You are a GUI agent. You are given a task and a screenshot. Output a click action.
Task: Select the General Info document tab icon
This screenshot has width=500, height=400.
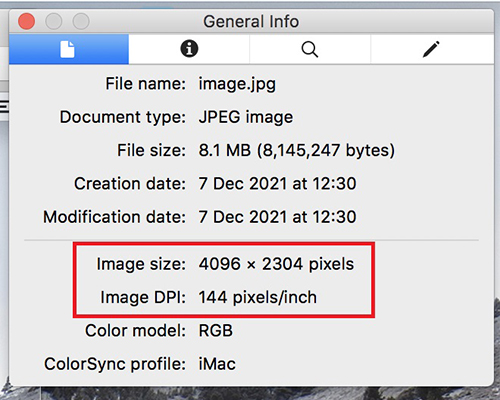click(x=67, y=49)
